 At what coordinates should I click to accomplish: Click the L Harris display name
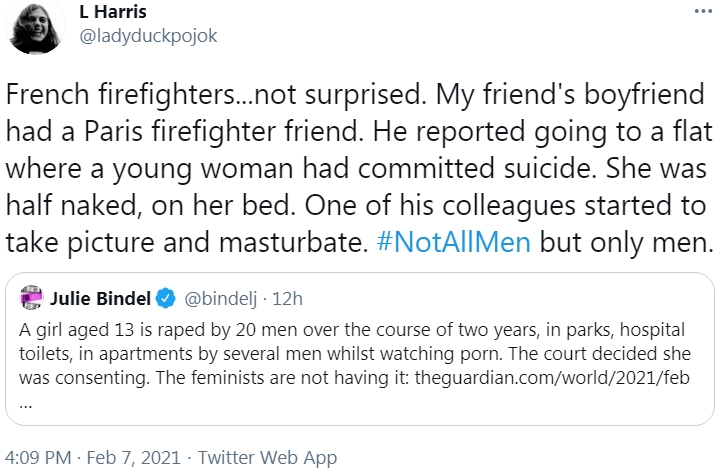tap(112, 11)
